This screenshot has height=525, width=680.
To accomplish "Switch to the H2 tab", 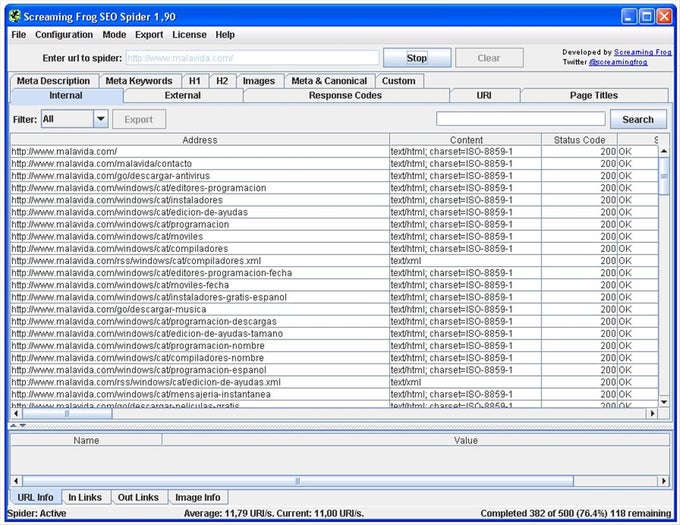I will pyautogui.click(x=222, y=81).
